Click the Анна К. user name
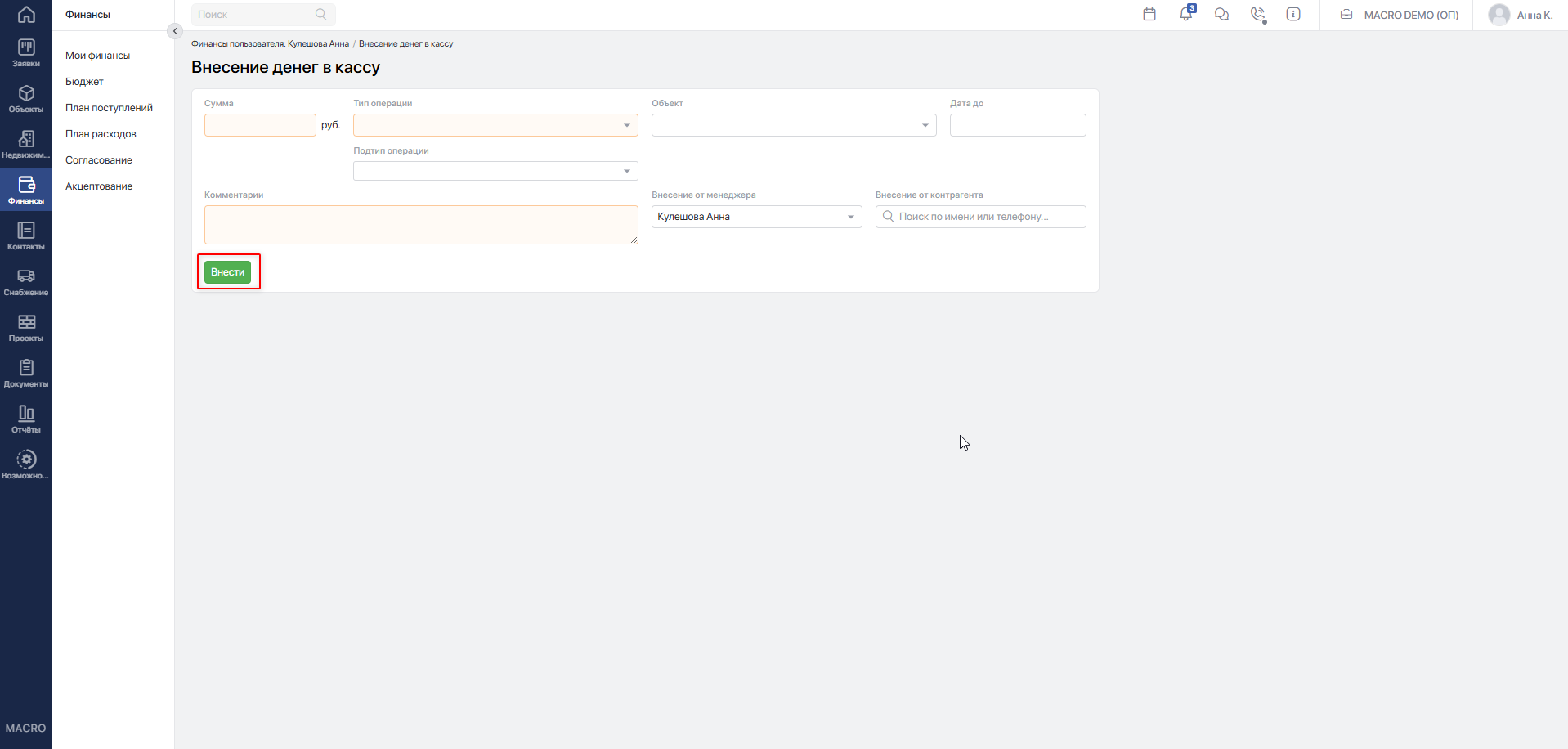This screenshot has height=749, width=1568. pos(1534,15)
